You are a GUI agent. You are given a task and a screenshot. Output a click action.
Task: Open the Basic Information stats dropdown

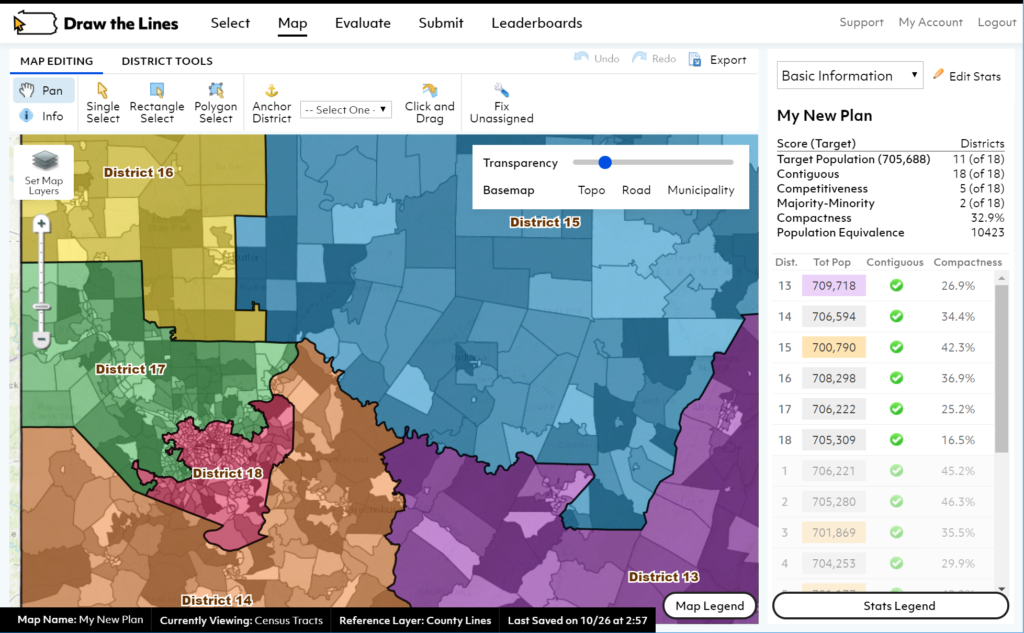click(x=849, y=75)
